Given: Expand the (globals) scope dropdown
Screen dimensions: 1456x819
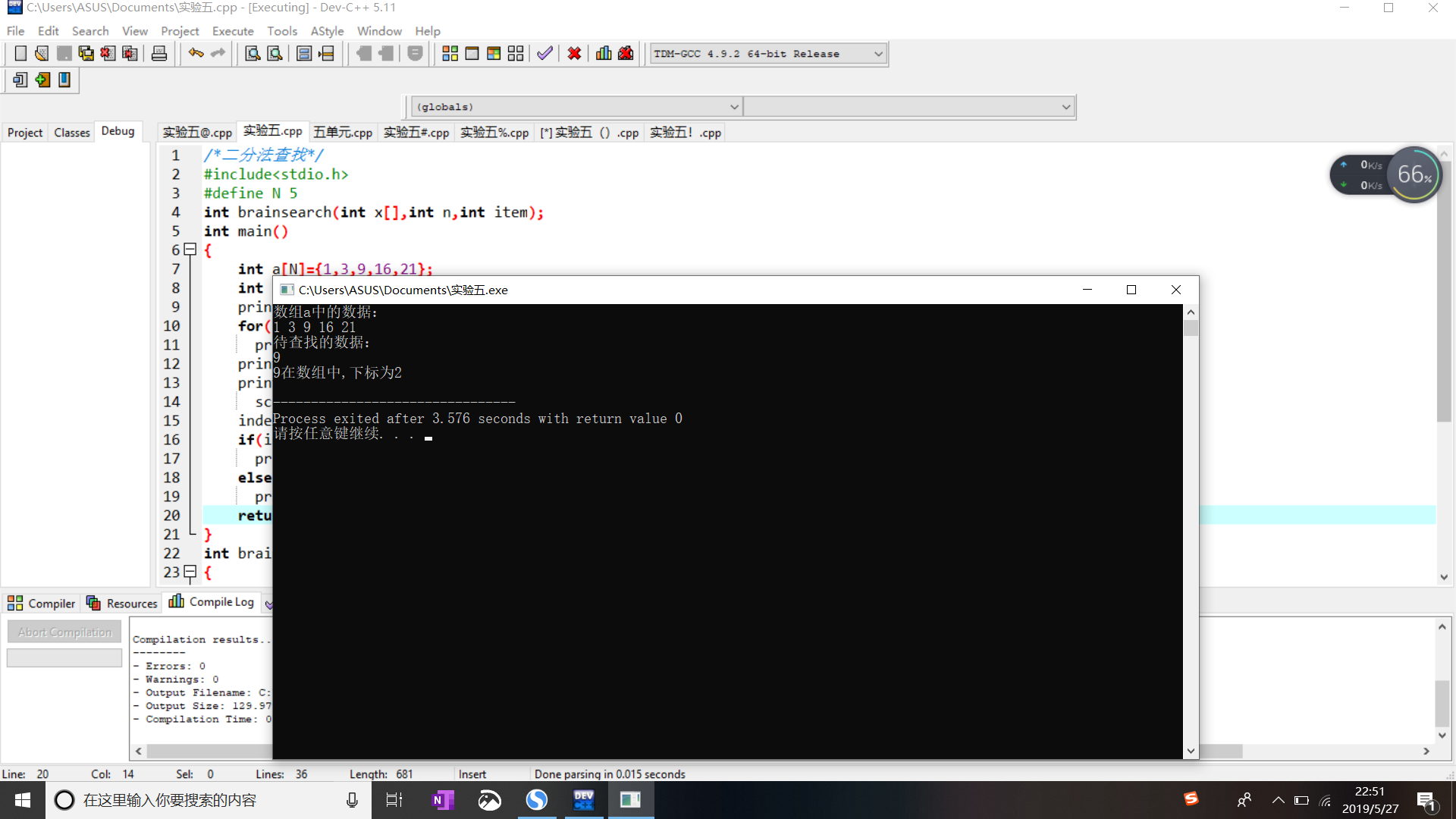Looking at the screenshot, I should point(733,107).
